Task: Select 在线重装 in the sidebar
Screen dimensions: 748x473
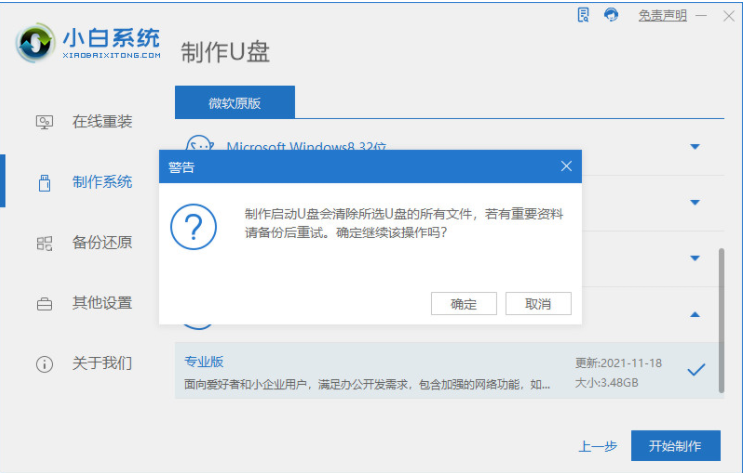Action: pos(102,122)
